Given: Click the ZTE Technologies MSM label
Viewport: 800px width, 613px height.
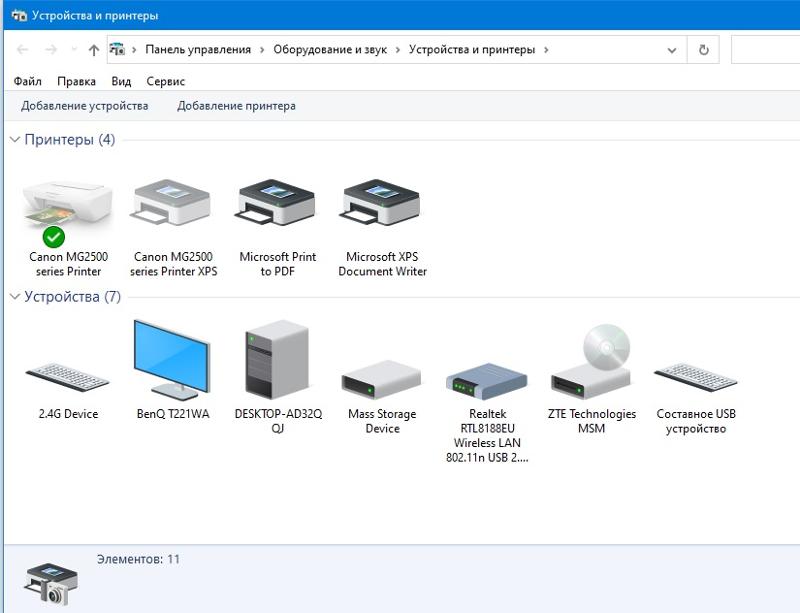Looking at the screenshot, I should (592, 421).
